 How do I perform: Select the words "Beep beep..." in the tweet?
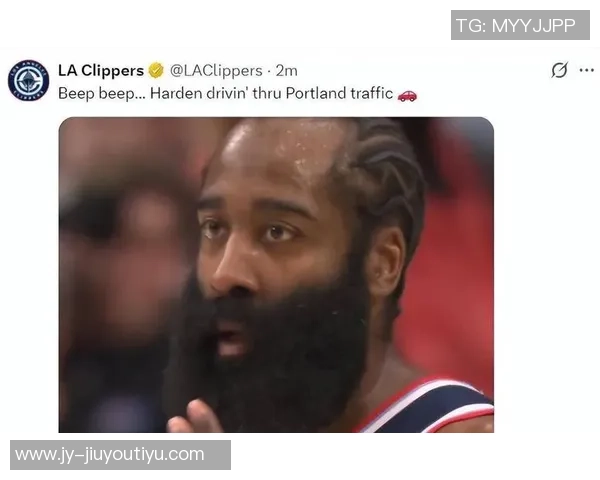pos(102,94)
